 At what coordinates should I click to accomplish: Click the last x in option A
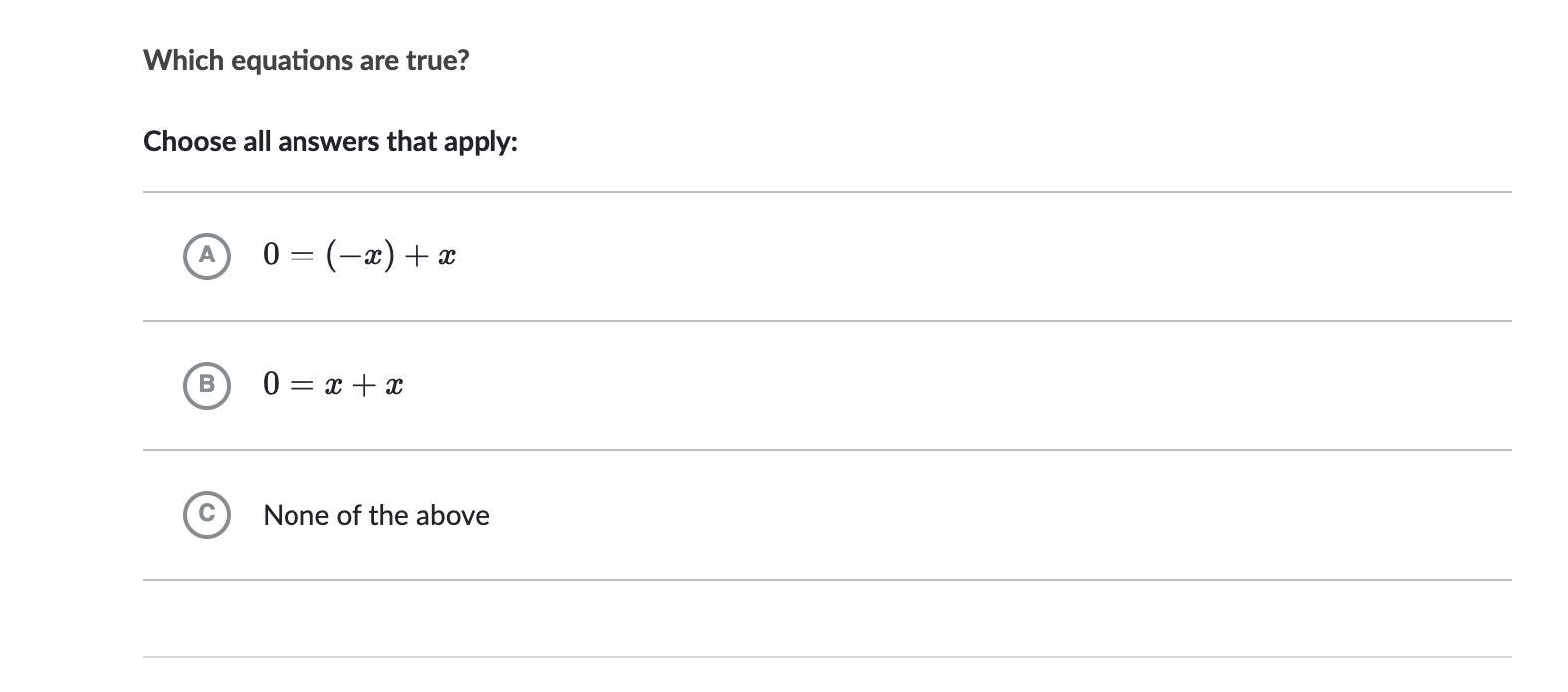447,257
